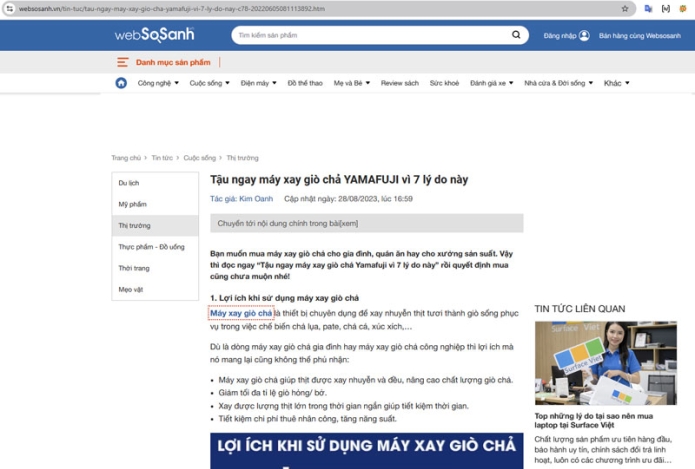Expand the Chuyển tới nội dung chính box
695x469 pixels.
click(x=367, y=223)
